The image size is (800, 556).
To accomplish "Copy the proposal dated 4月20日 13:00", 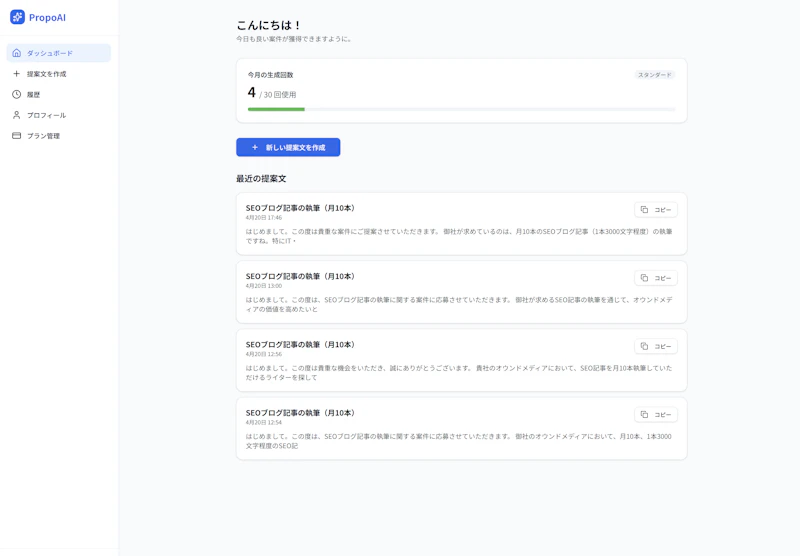I will tap(656, 278).
